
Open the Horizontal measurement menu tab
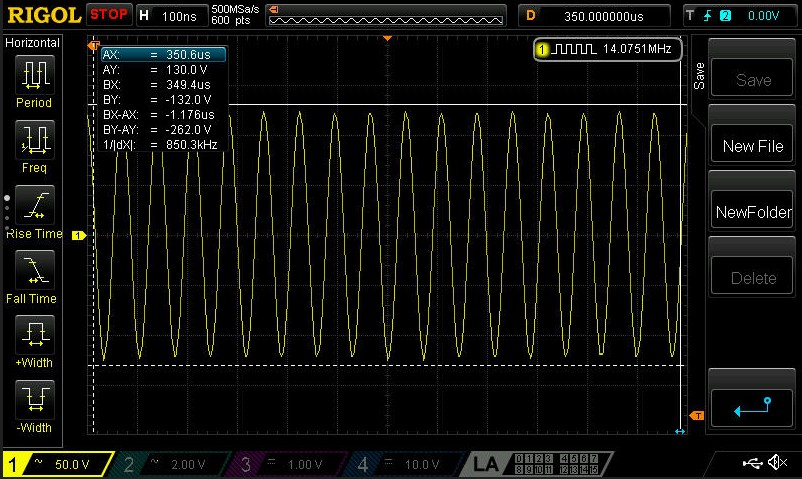[33, 43]
